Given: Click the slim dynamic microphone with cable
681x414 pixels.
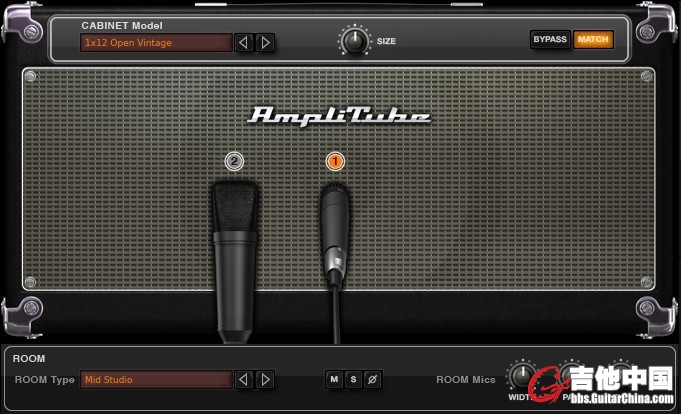Looking at the screenshot, I should [335, 262].
